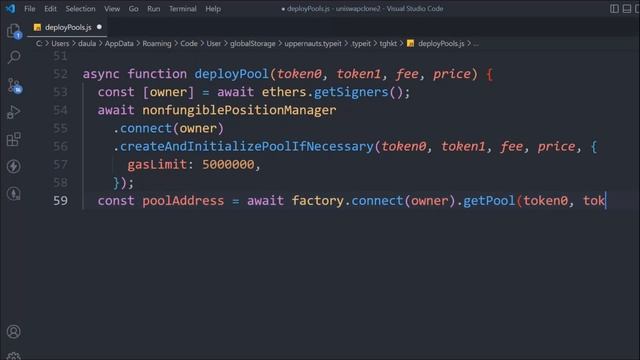
Task: Open the File menu
Action: point(30,9)
